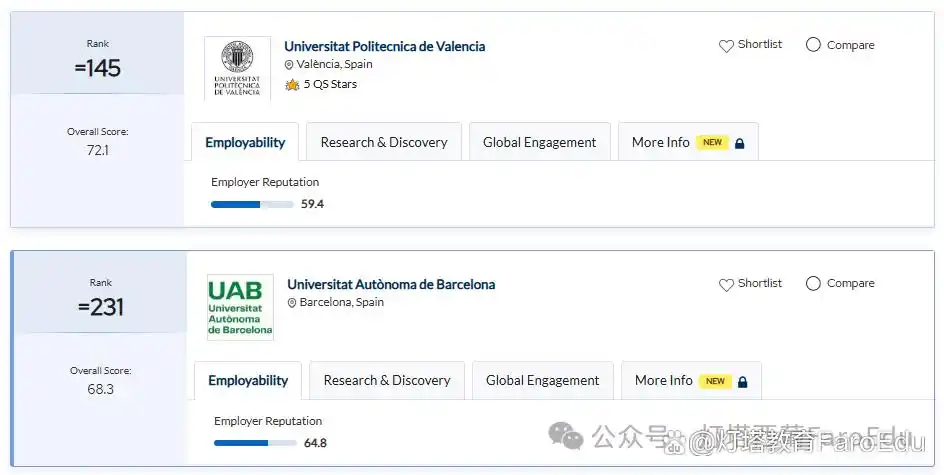
Task: Click Valencia Employer Reputation score bar
Action: (x=252, y=204)
